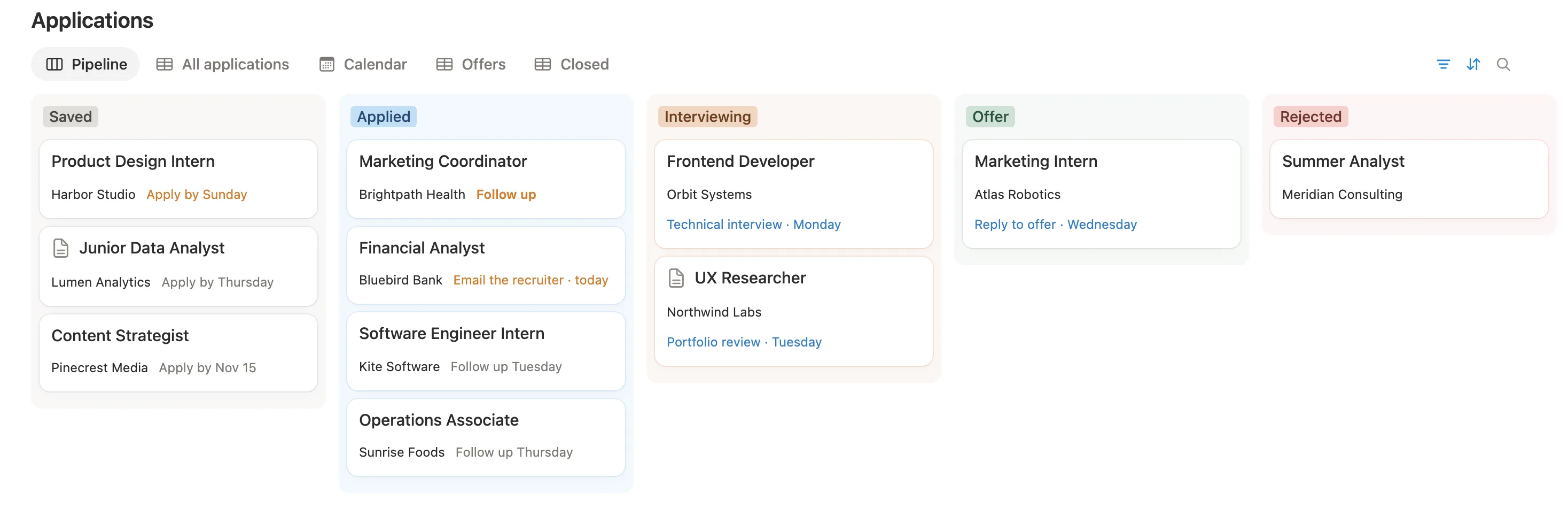Viewport: 1568px width, 508px height.
Task: Open the Product Design Intern card
Action: pyautogui.click(x=178, y=179)
